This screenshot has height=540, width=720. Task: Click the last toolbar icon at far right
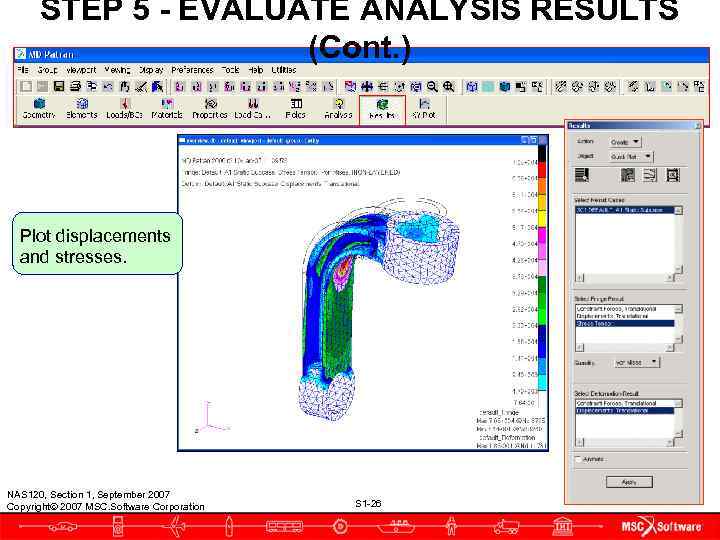point(699,86)
